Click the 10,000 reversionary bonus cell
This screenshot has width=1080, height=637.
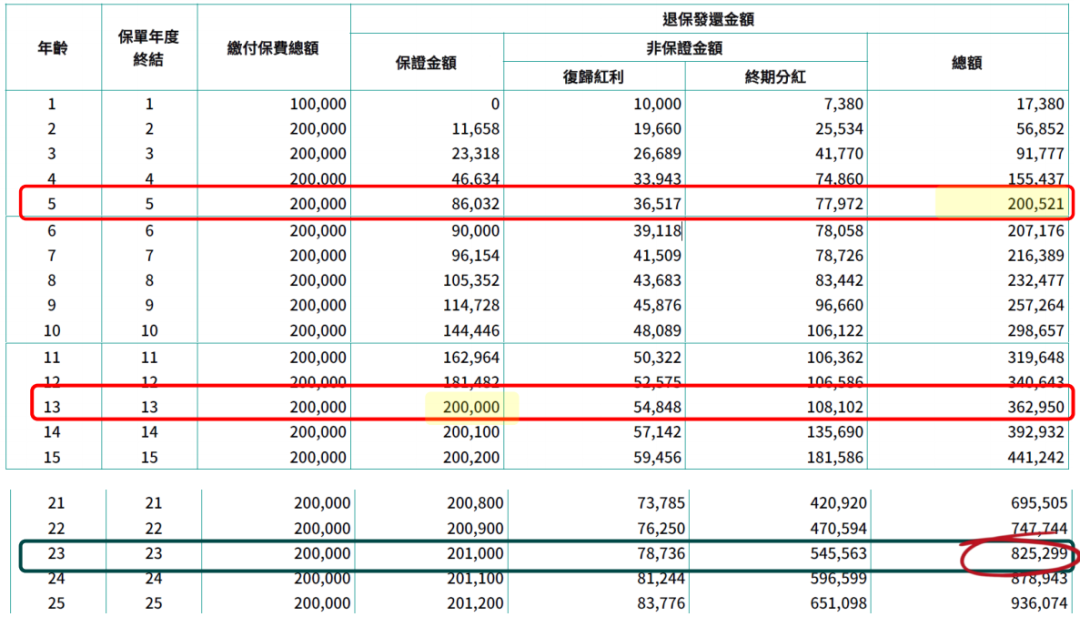(x=657, y=104)
